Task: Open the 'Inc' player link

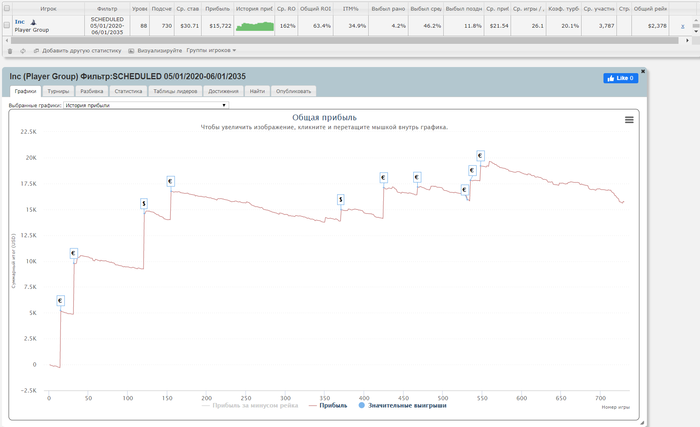Action: click(20, 22)
